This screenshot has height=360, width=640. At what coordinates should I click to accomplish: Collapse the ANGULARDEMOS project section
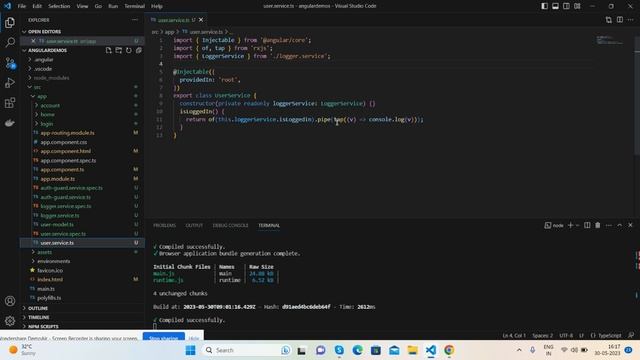click(x=47, y=50)
